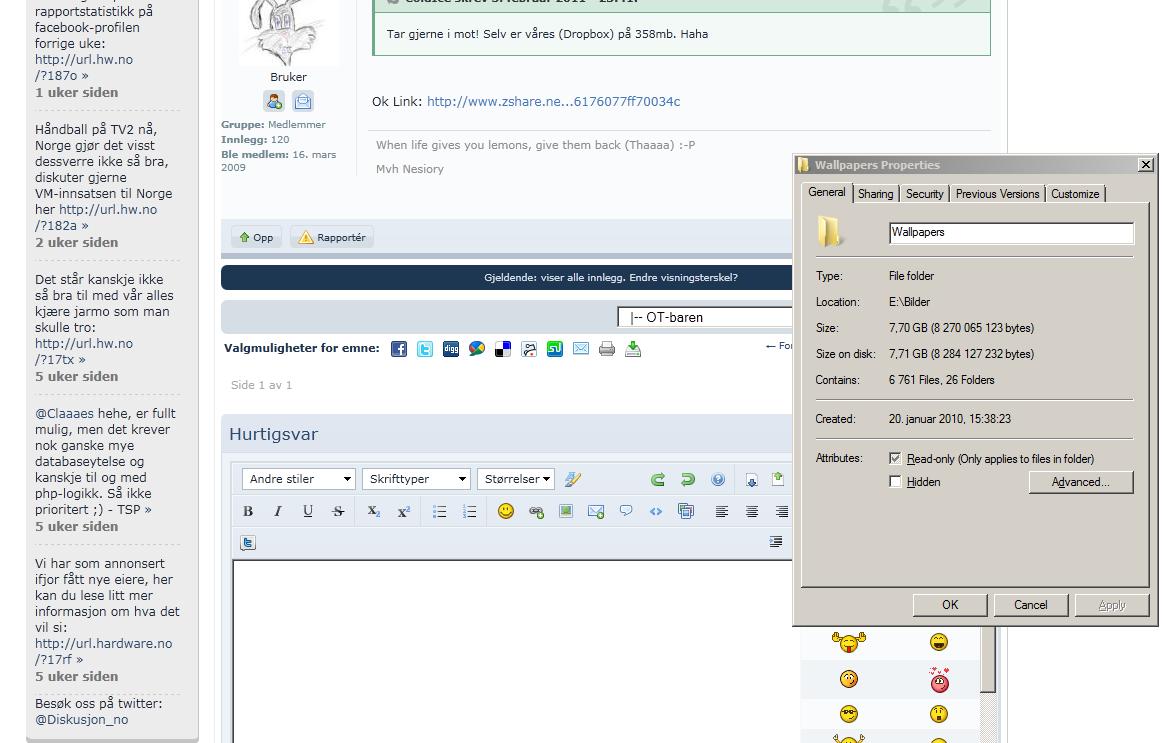
Task: Close the Wallpapers Properties window
Action: click(x=1146, y=164)
